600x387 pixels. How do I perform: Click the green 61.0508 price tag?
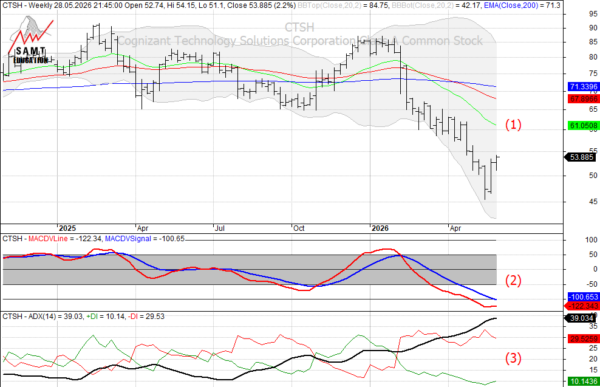click(x=583, y=126)
